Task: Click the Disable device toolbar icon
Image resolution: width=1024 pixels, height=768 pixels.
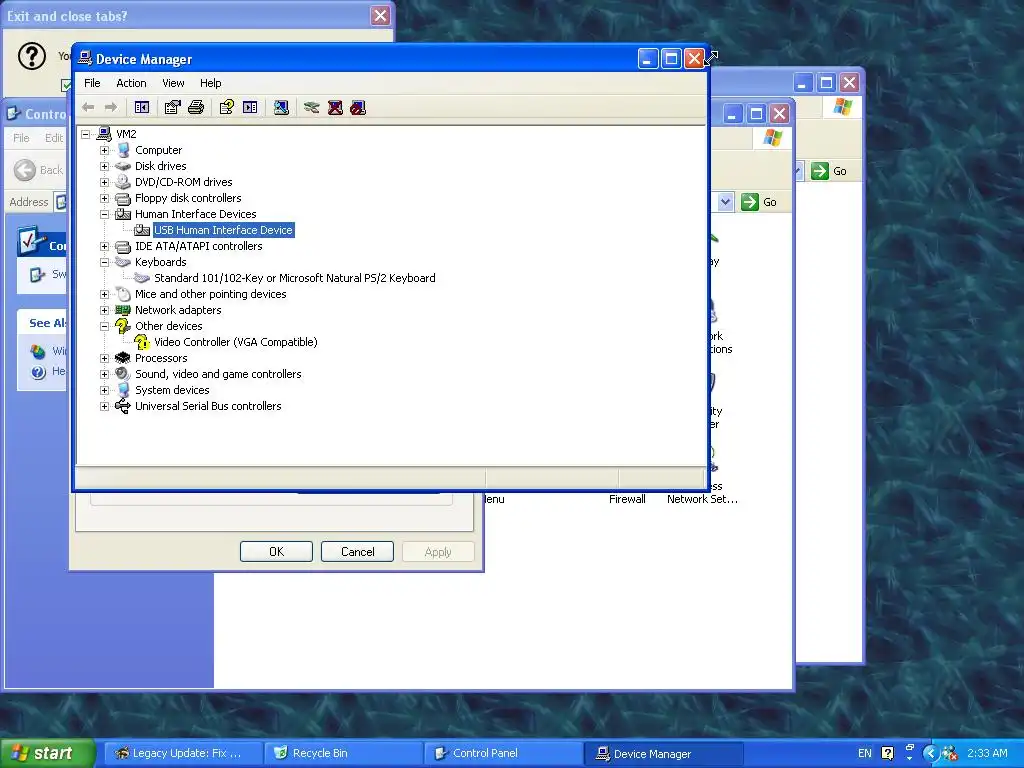Action: (358, 107)
